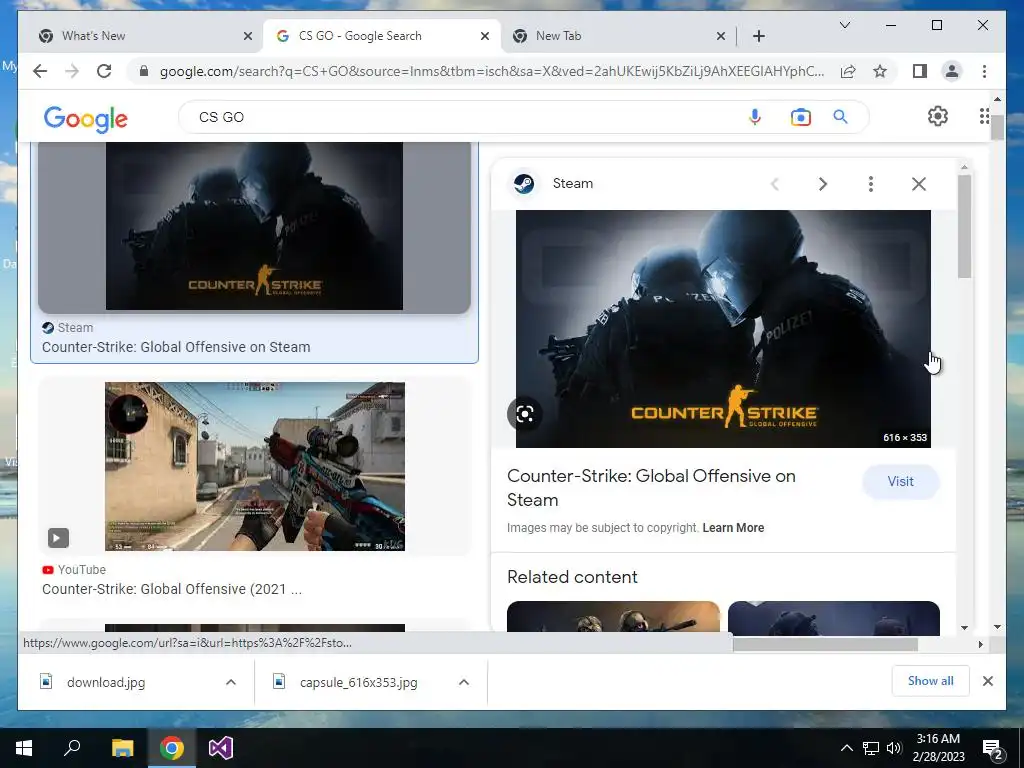Image resolution: width=1024 pixels, height=768 pixels.
Task: Open Google apps grid
Action: coord(984,116)
